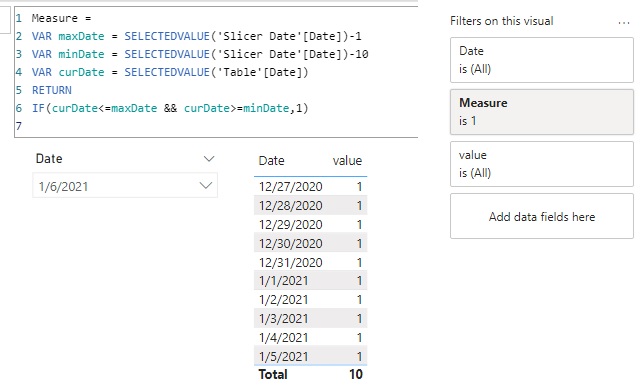The height and width of the screenshot is (390, 641).
Task: Select the 1/1/2021 table row
Action: tap(311, 280)
